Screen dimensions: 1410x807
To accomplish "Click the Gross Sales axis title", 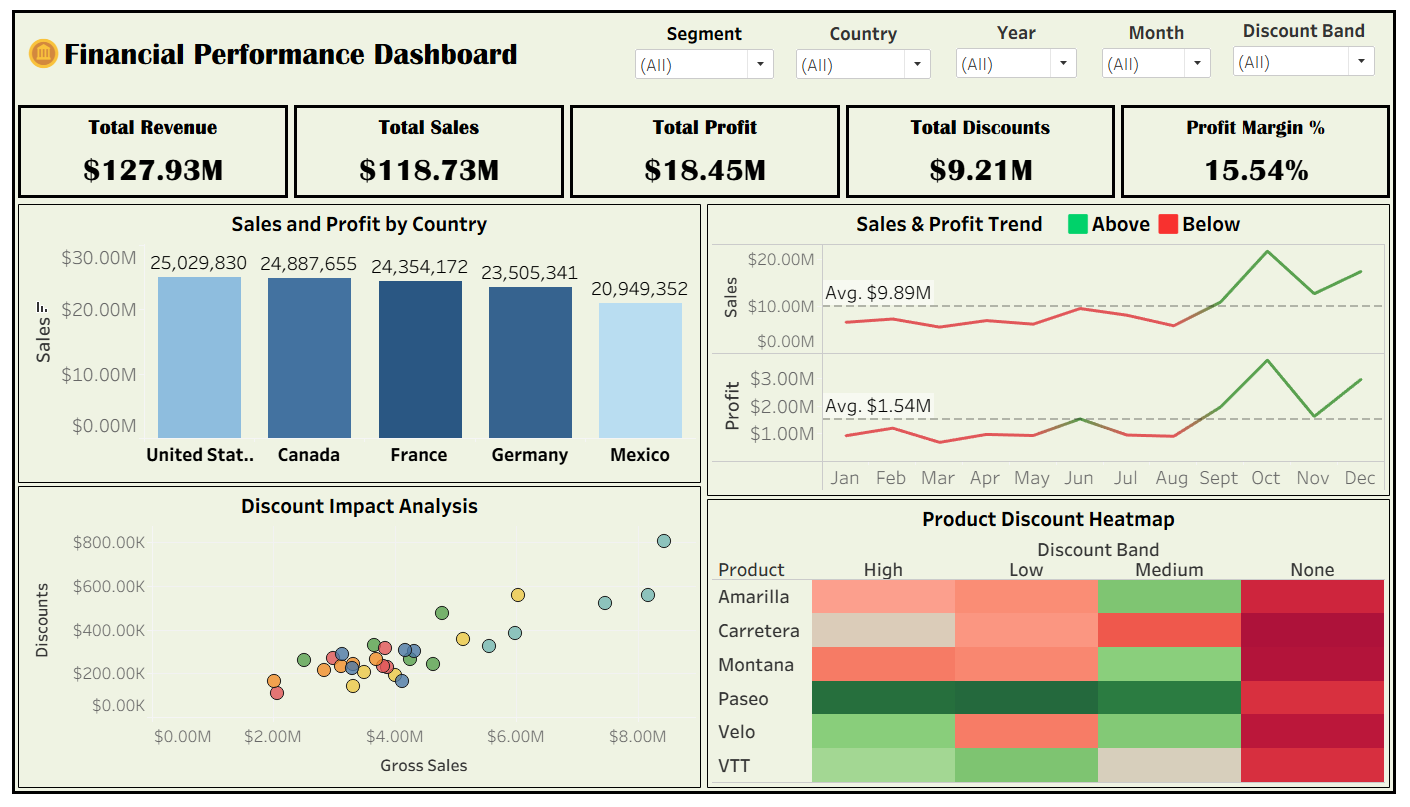I will click(x=424, y=765).
